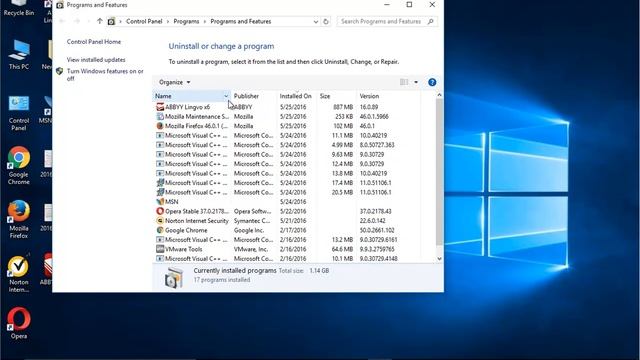Click the address bar Control Panel icon
This screenshot has height=360, width=640.
pos(111,21)
